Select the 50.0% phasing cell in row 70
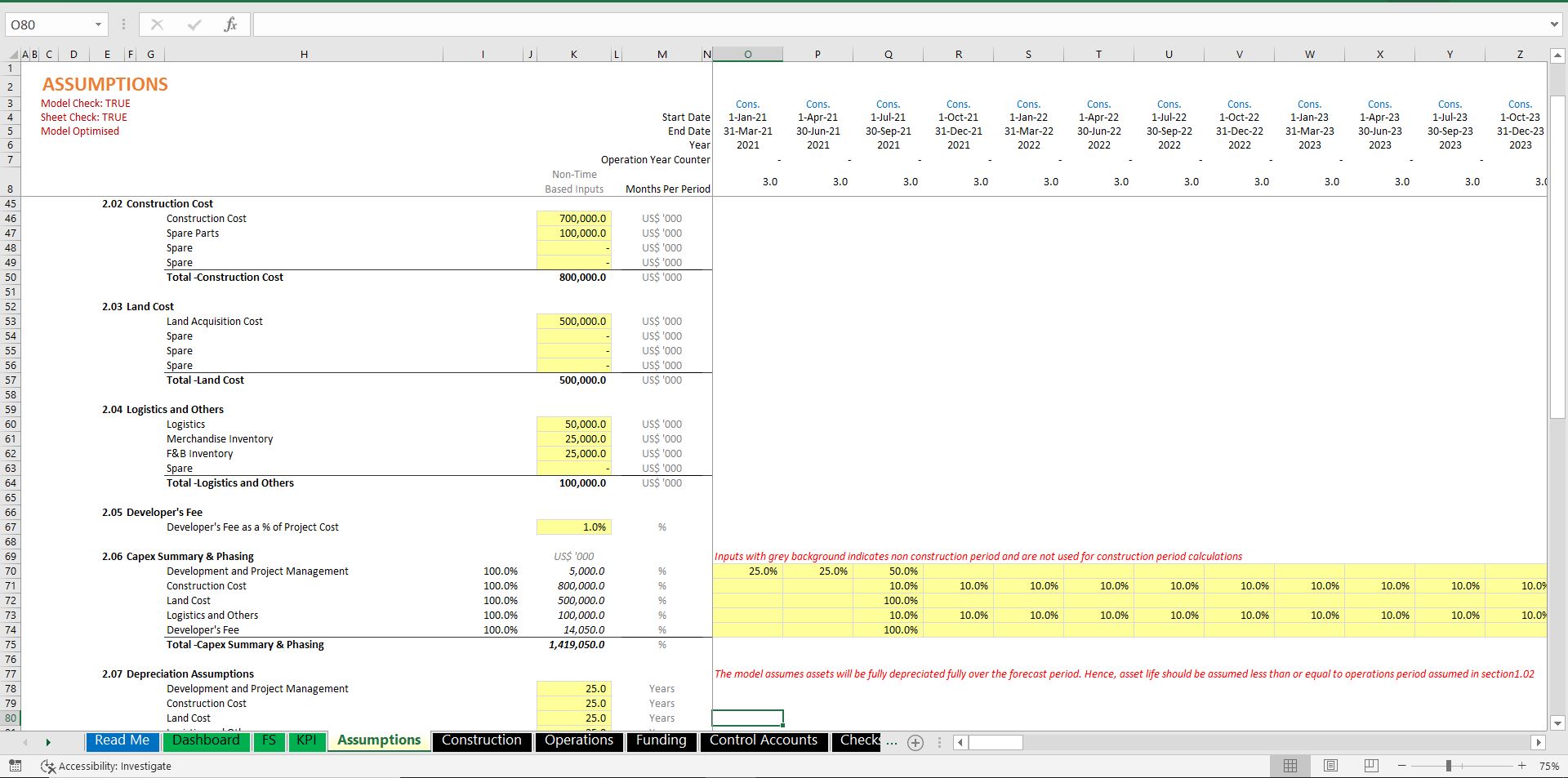The width and height of the screenshot is (1568, 778). [888, 571]
